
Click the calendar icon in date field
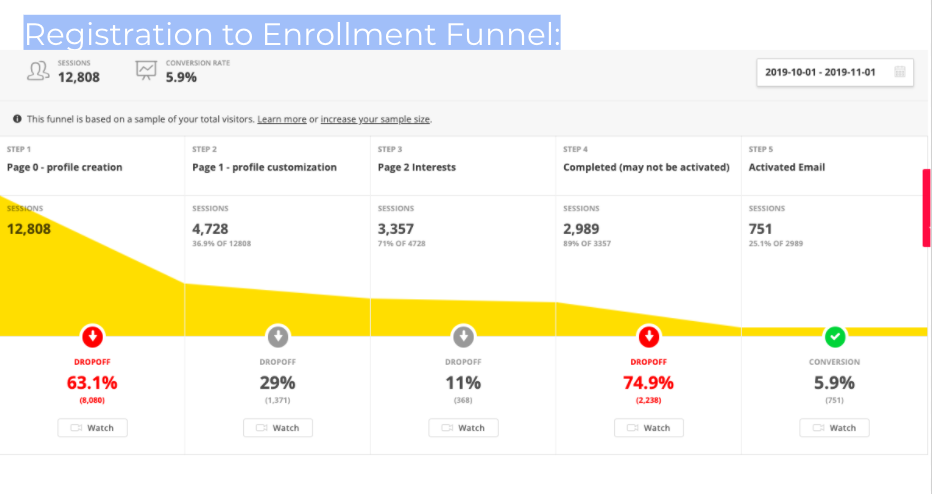coord(900,72)
